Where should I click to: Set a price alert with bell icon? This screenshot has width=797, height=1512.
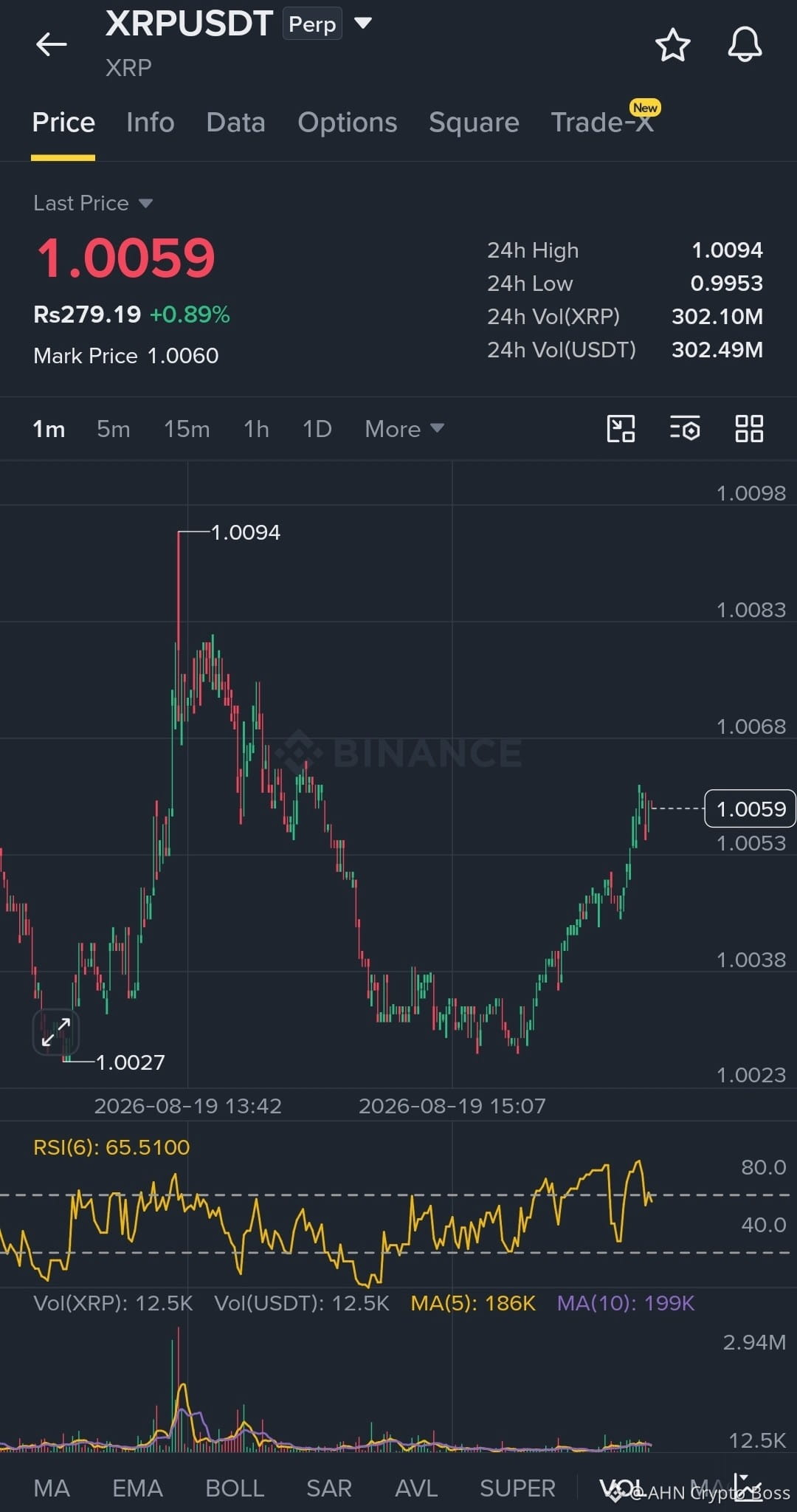tap(745, 45)
